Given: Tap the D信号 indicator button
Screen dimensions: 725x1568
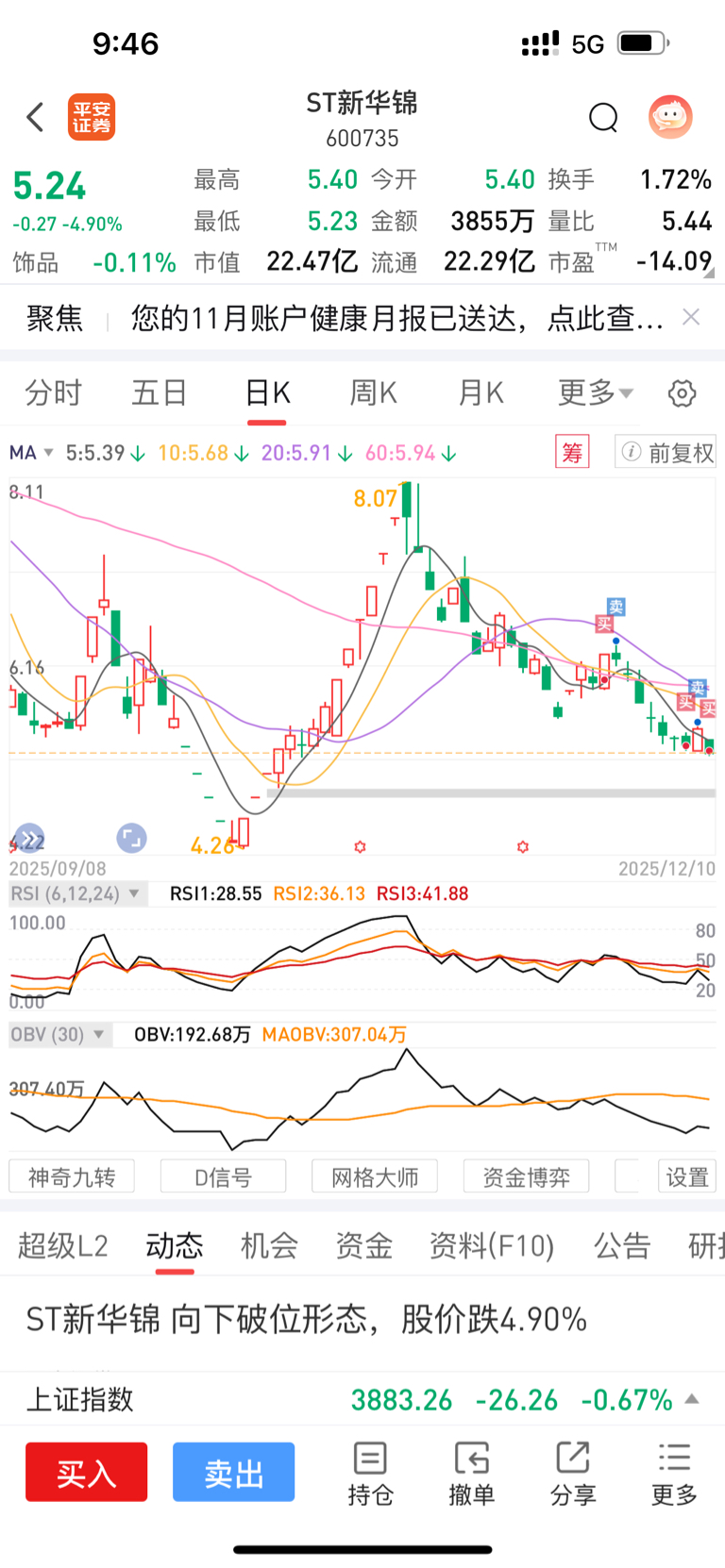Looking at the screenshot, I should (224, 1176).
